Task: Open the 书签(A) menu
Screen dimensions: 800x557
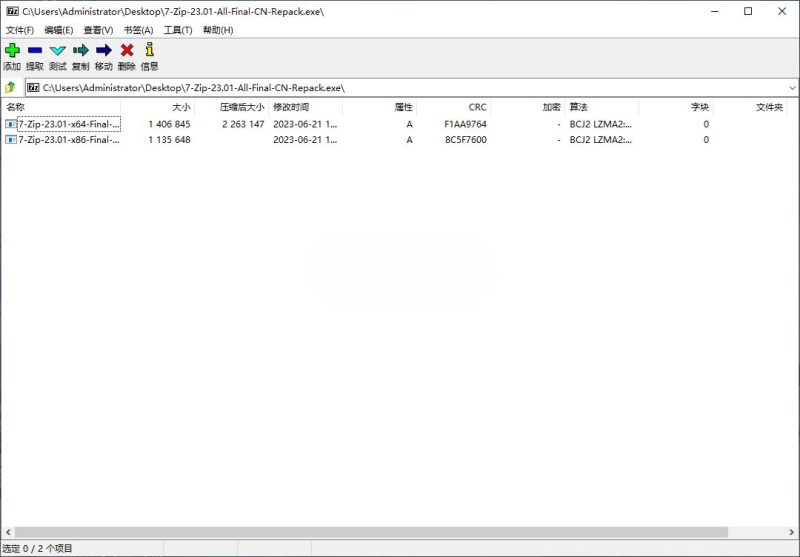Action: [138, 30]
